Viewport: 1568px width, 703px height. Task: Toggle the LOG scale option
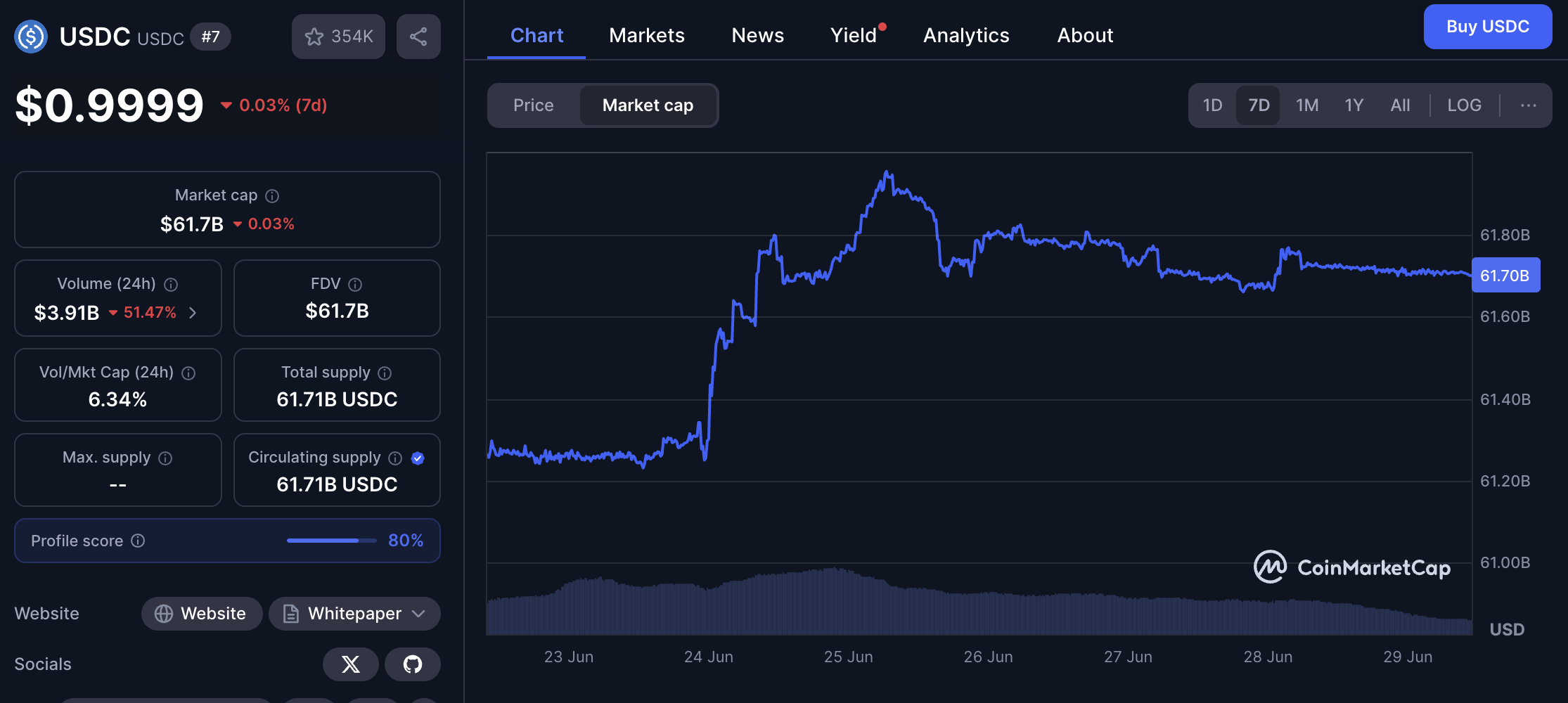pos(1464,105)
